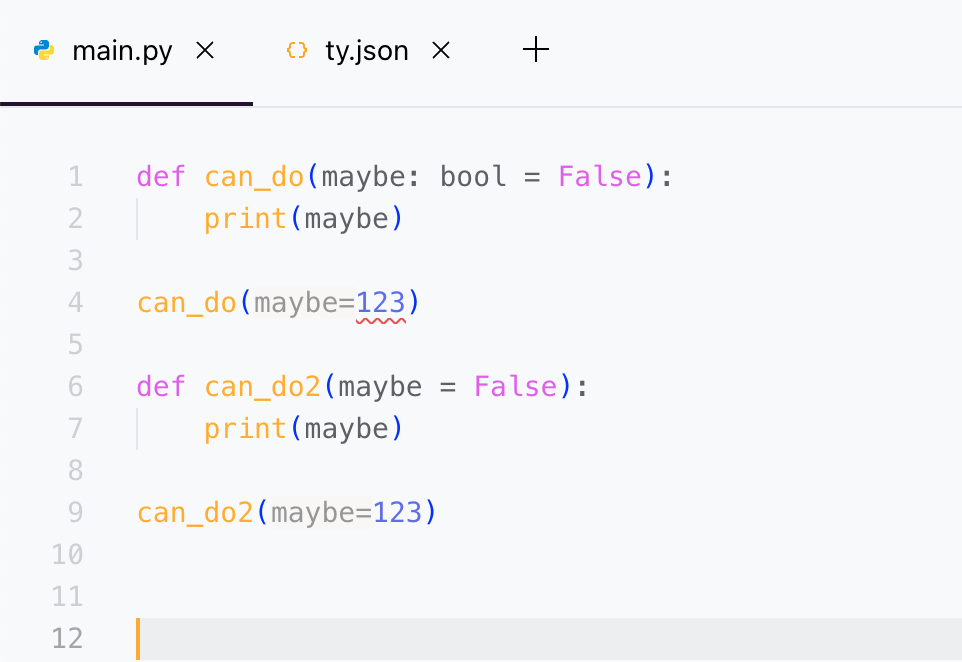Click the Python icon on main.py tab
The width and height of the screenshot is (962, 662).
click(44, 51)
